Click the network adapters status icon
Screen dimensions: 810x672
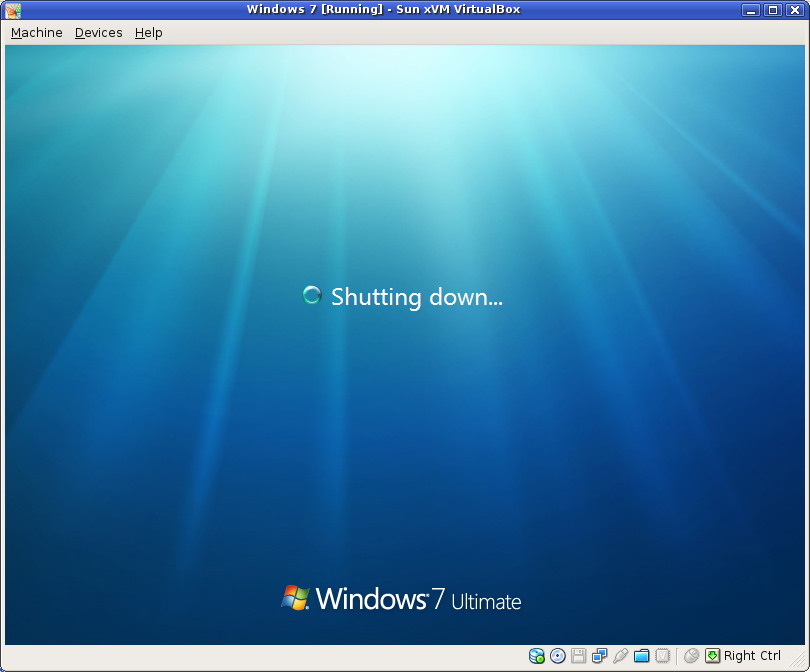[x=599, y=656]
